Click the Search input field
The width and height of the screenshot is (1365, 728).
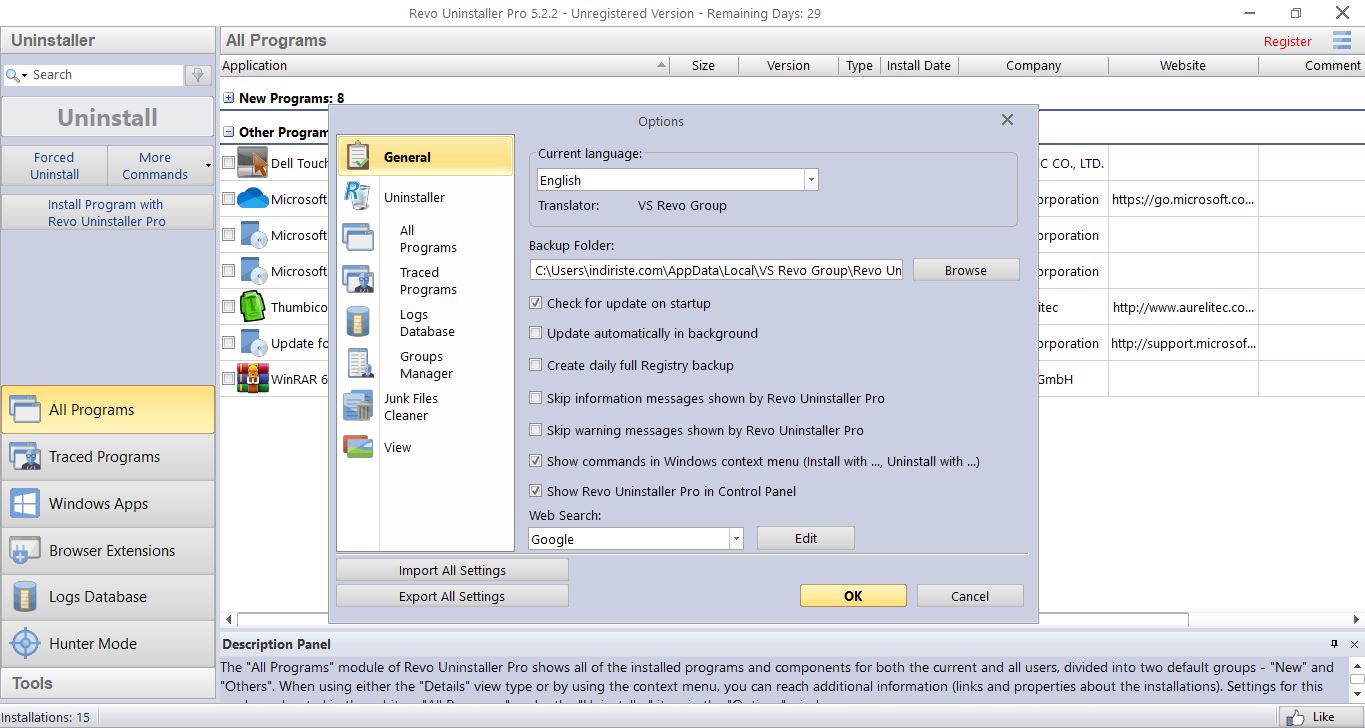pyautogui.click(x=107, y=75)
